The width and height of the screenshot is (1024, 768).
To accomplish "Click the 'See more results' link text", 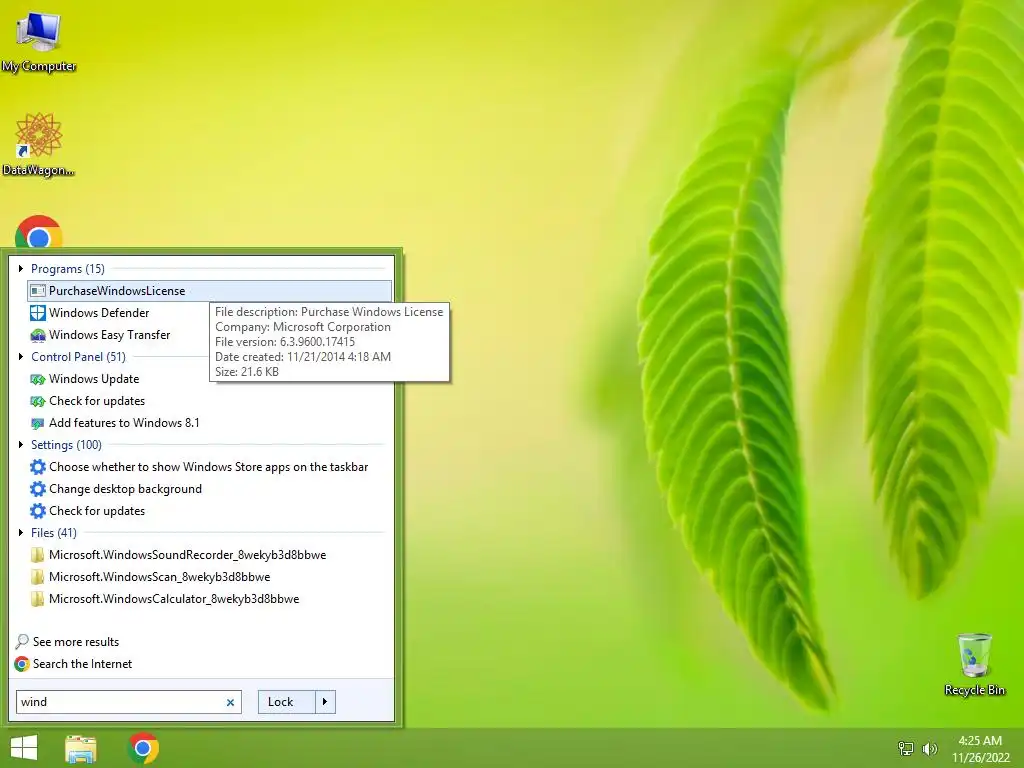I will pyautogui.click(x=76, y=642).
